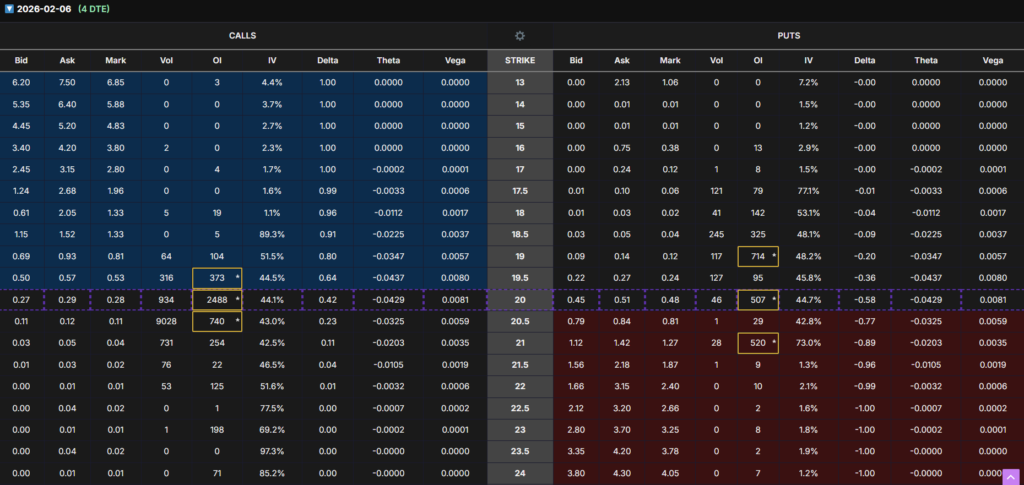This screenshot has height=485, width=1024.
Task: Click the puts ask price 0.51
Action: click(x=623, y=300)
